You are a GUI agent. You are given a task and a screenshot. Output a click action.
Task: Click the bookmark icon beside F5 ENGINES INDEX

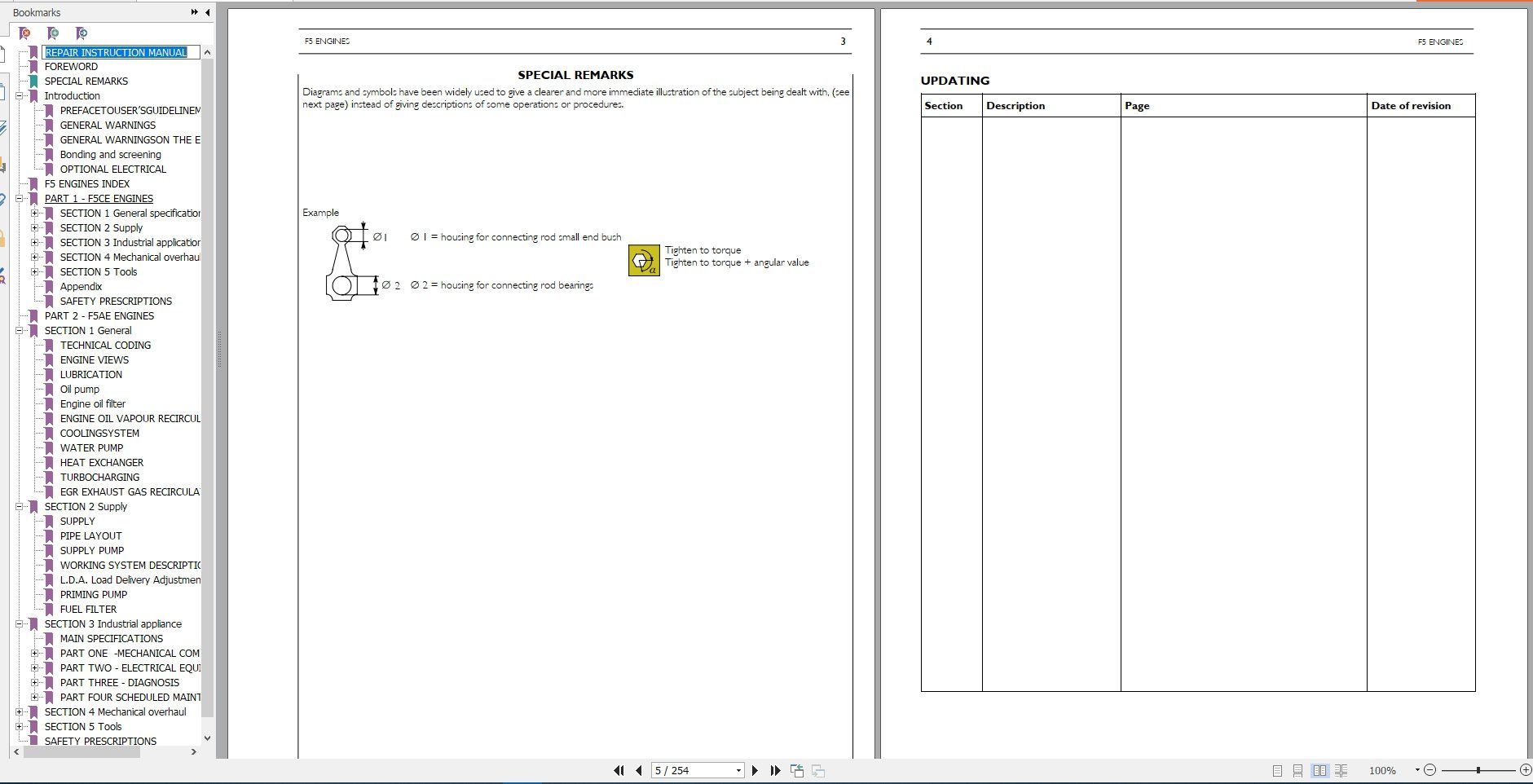click(34, 184)
